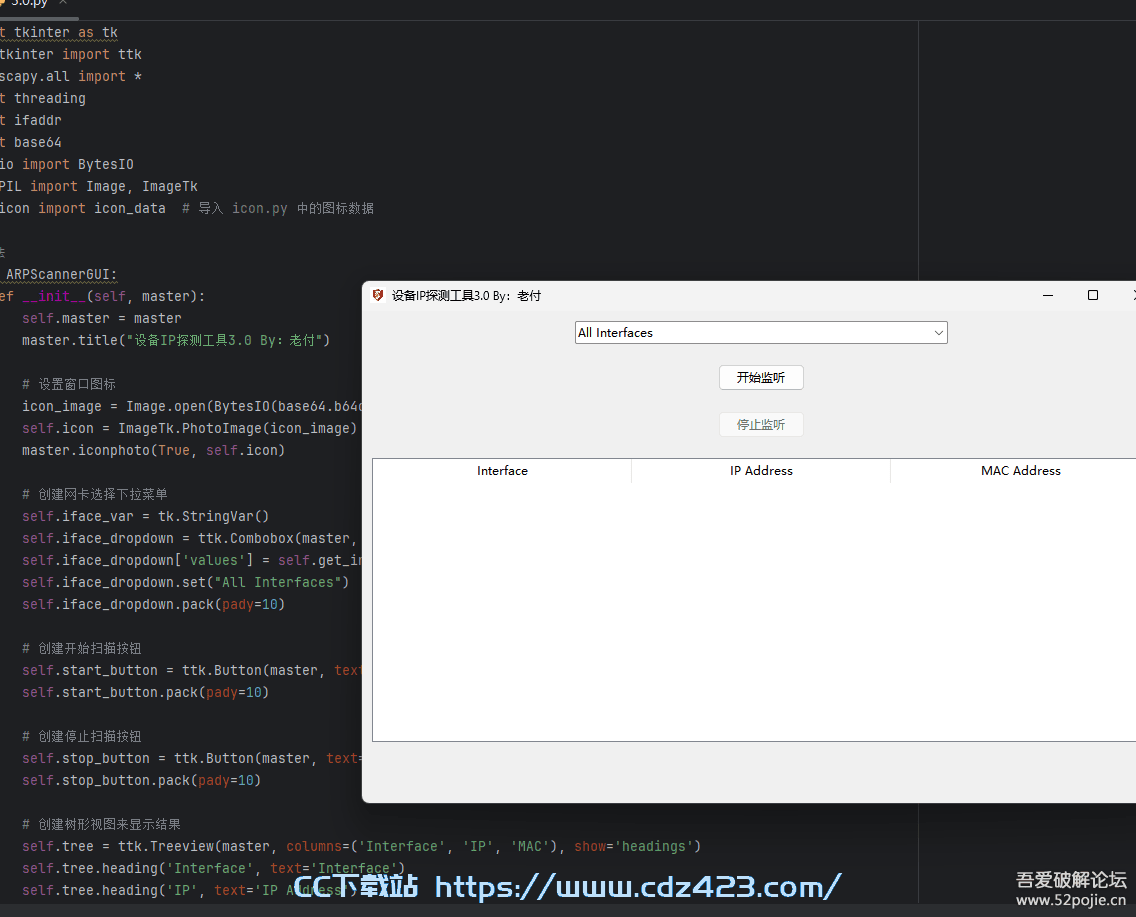This screenshot has height=917, width=1136.
Task: Click the ttk.Treeview code line
Action: tap(362, 846)
